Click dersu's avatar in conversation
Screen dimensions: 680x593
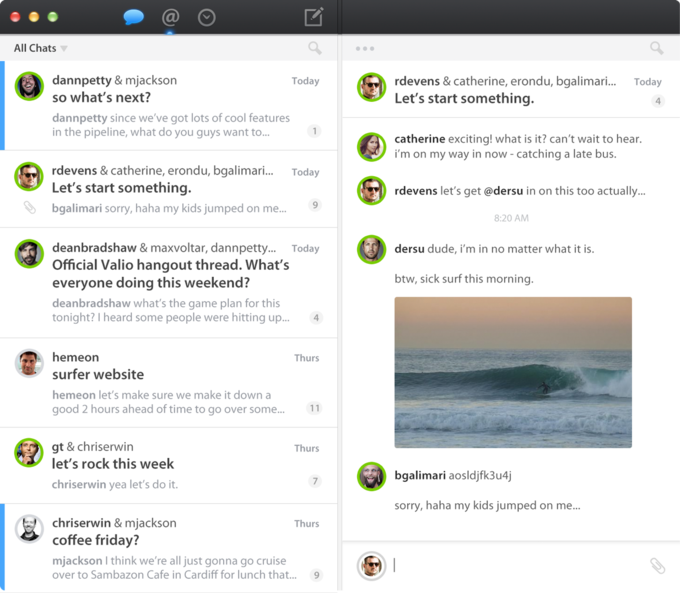point(372,249)
